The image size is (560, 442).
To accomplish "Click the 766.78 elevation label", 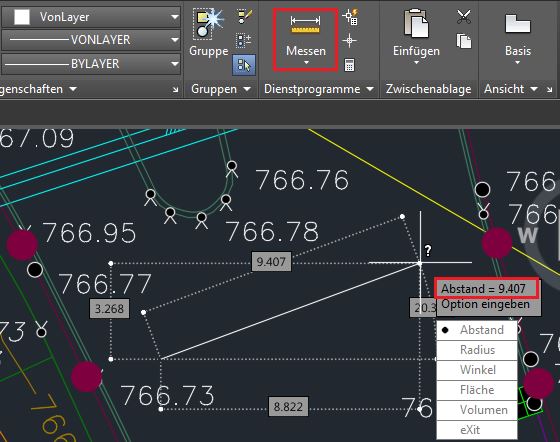I will 272,232.
